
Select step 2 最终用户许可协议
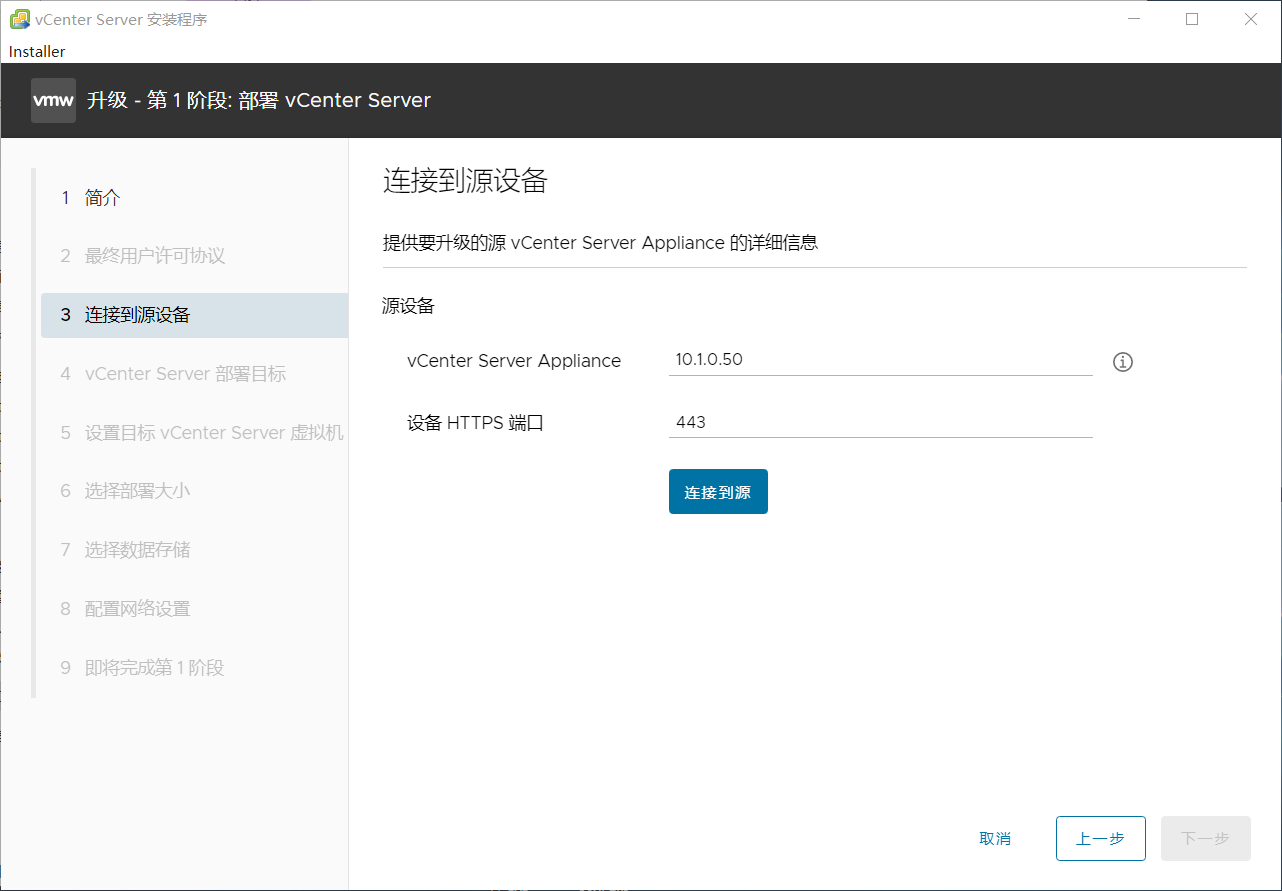coord(154,256)
